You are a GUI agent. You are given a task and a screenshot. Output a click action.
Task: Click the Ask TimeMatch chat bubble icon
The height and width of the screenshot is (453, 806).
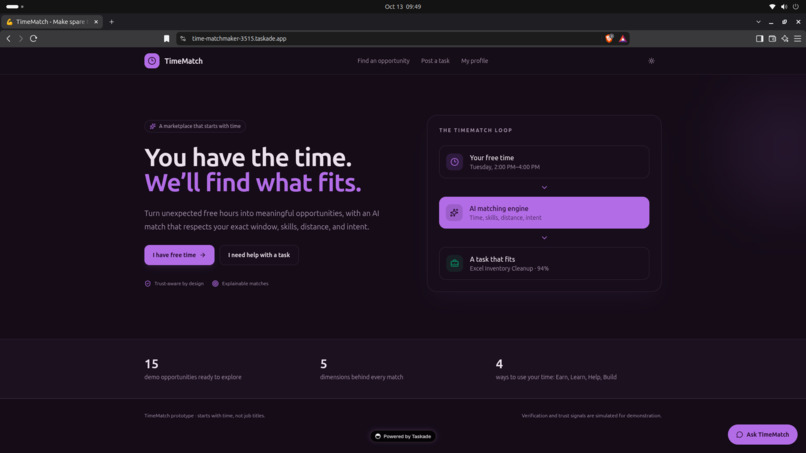(740, 434)
